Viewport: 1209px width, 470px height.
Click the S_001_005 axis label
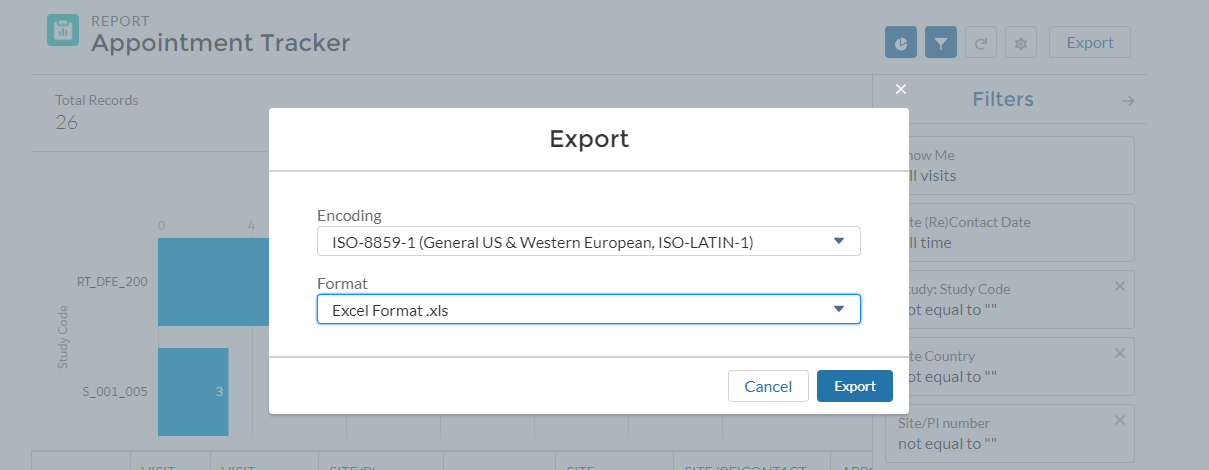pos(115,392)
